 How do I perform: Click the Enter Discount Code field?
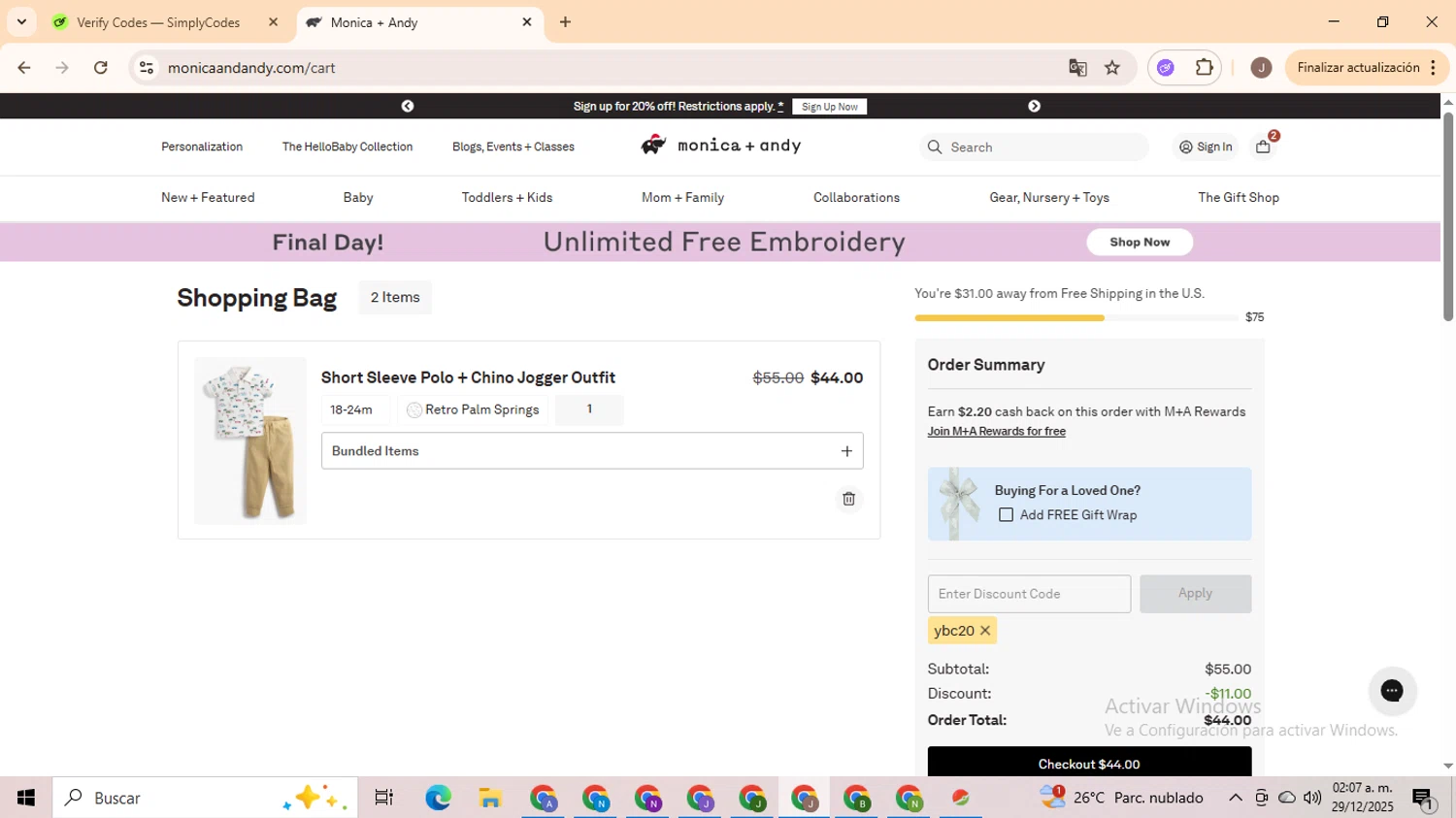click(x=1029, y=594)
